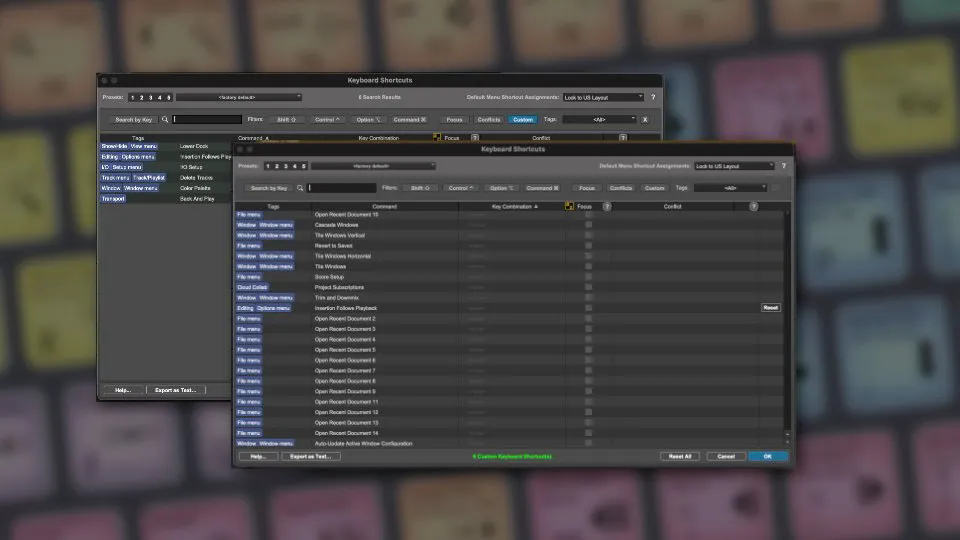Viewport: 960px width, 540px height.
Task: Toggle the Focus checkbox for Cascade Windows
Action: tap(588, 225)
